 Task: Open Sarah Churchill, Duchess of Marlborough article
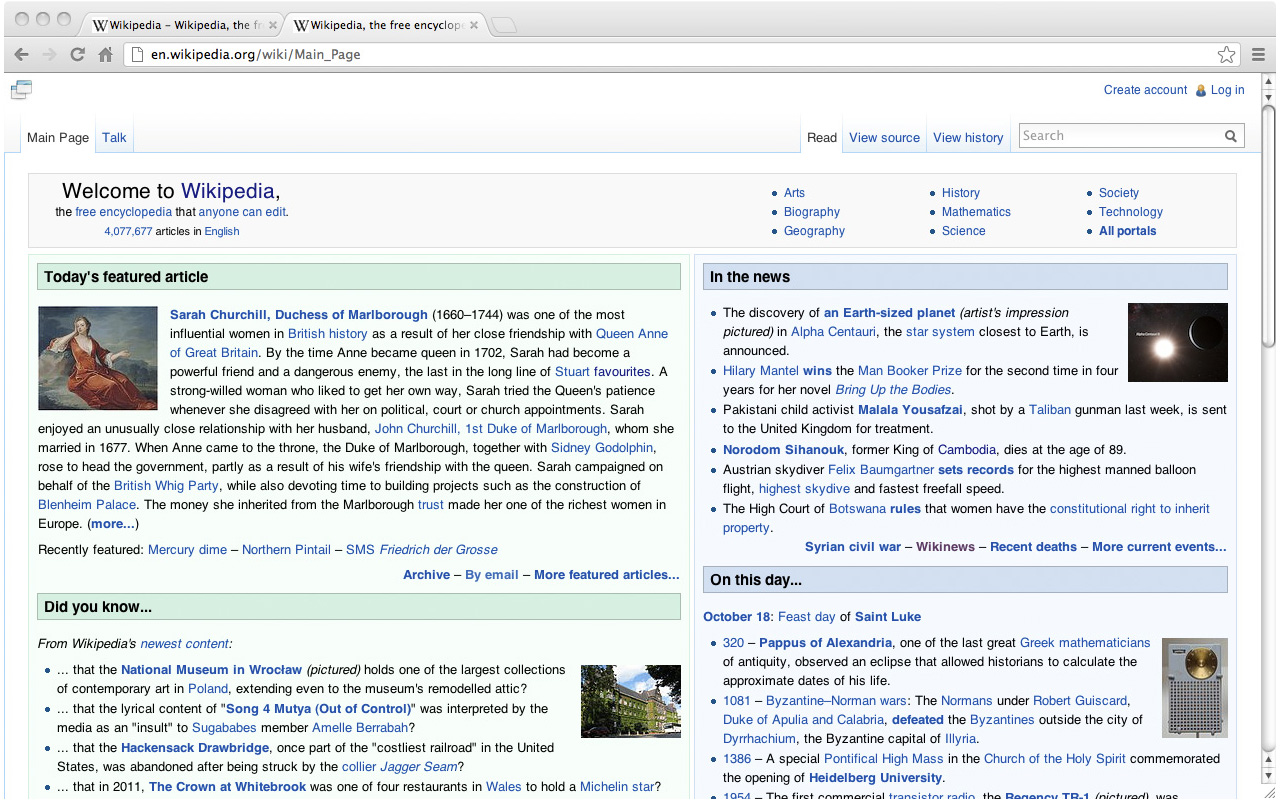point(299,315)
